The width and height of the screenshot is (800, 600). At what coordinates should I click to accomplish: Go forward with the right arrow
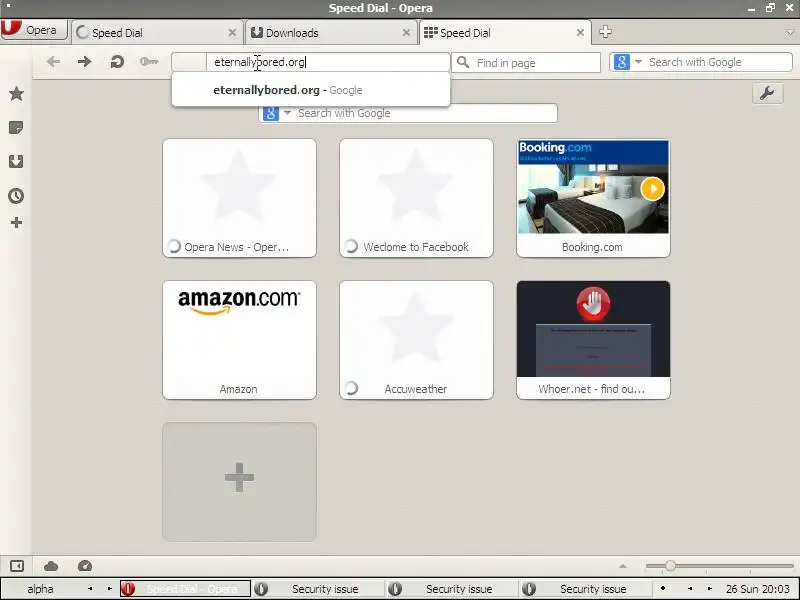pyautogui.click(x=85, y=62)
